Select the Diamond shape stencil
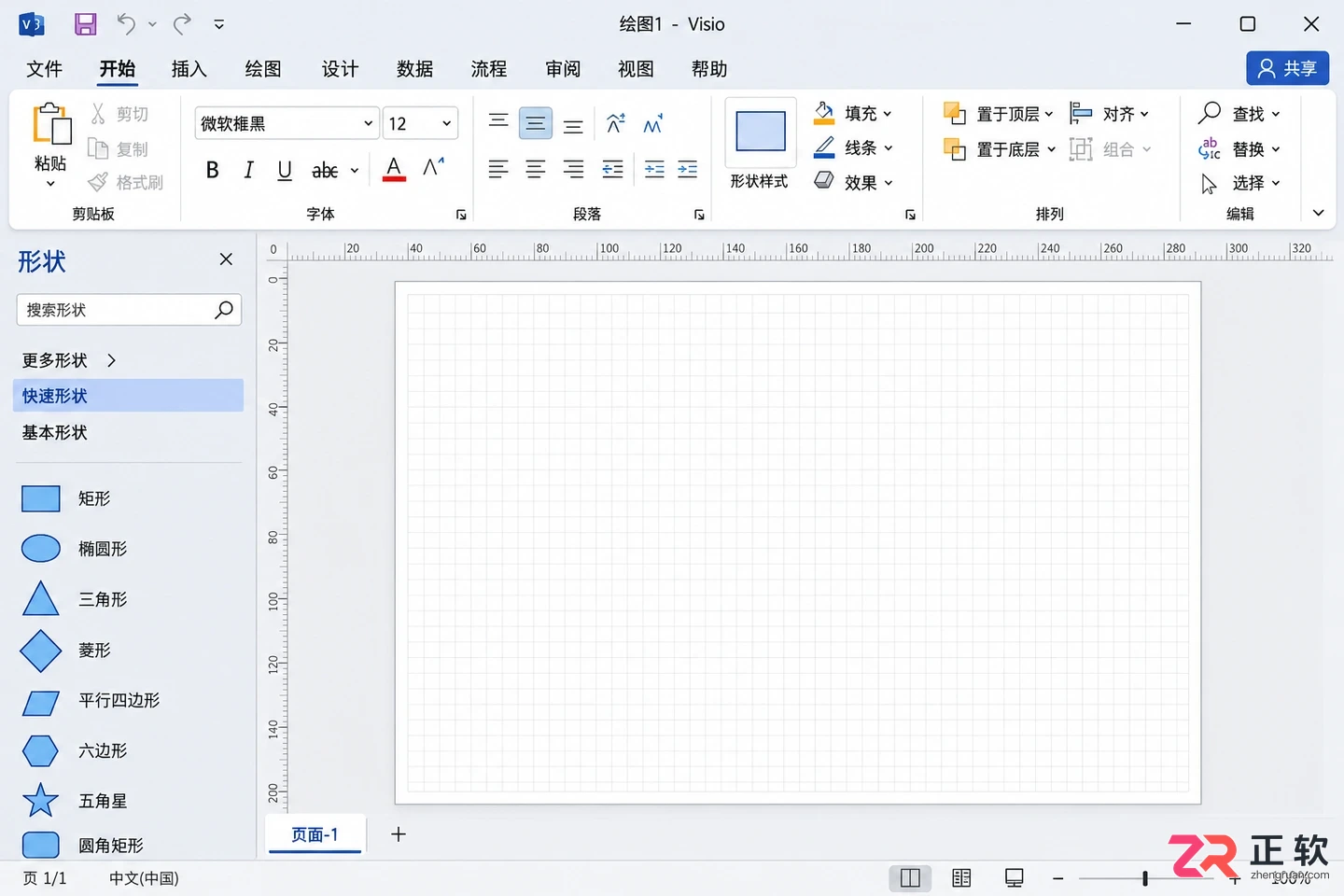The image size is (1344, 896). [x=41, y=651]
